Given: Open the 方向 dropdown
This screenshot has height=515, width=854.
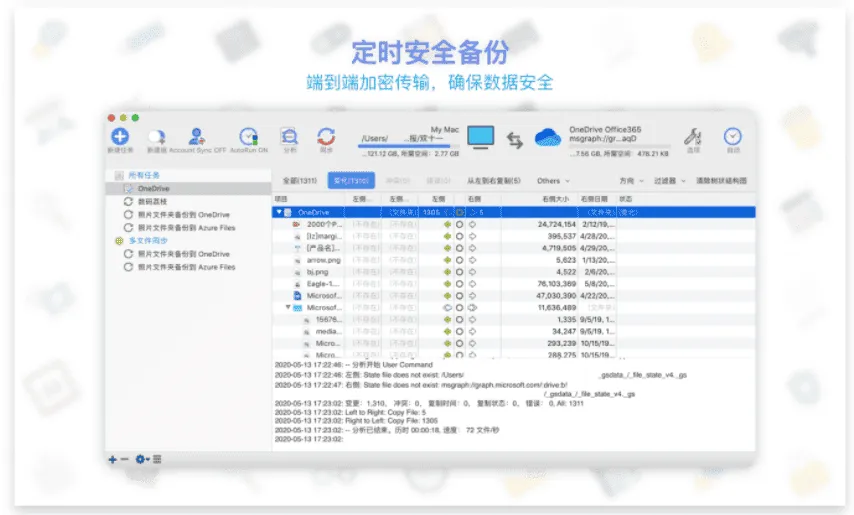Looking at the screenshot, I should tap(630, 181).
